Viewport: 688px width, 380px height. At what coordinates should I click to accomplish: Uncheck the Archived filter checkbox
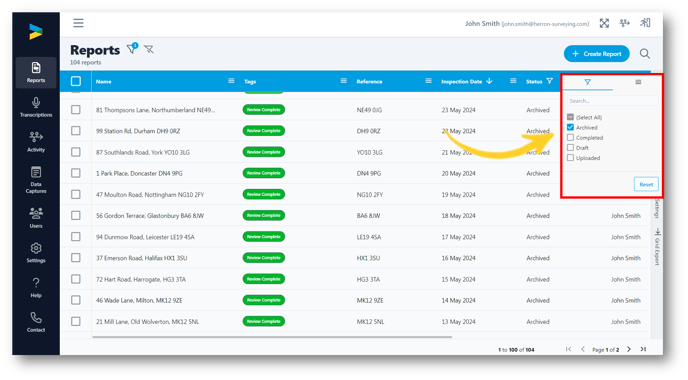pos(570,127)
